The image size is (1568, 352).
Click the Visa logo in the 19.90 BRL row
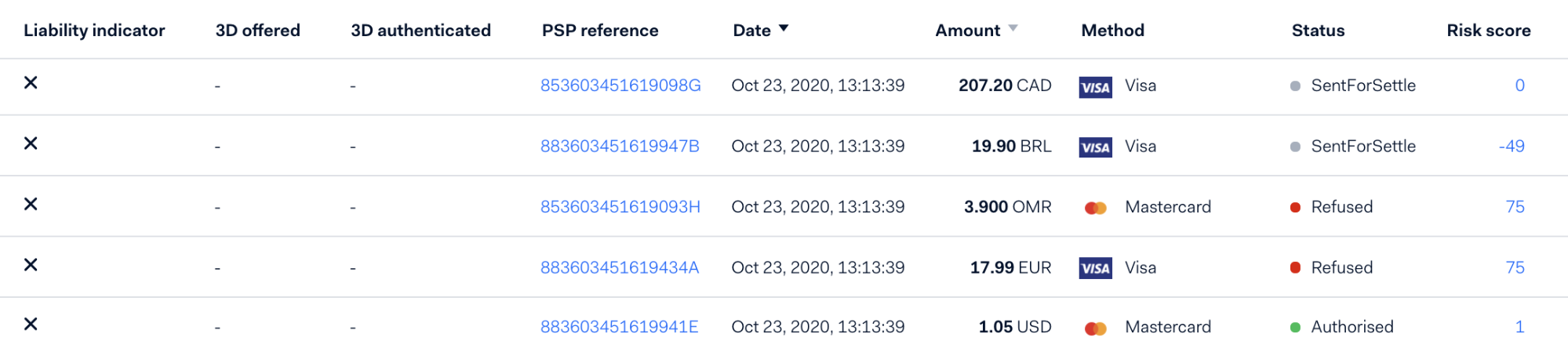click(x=1095, y=147)
